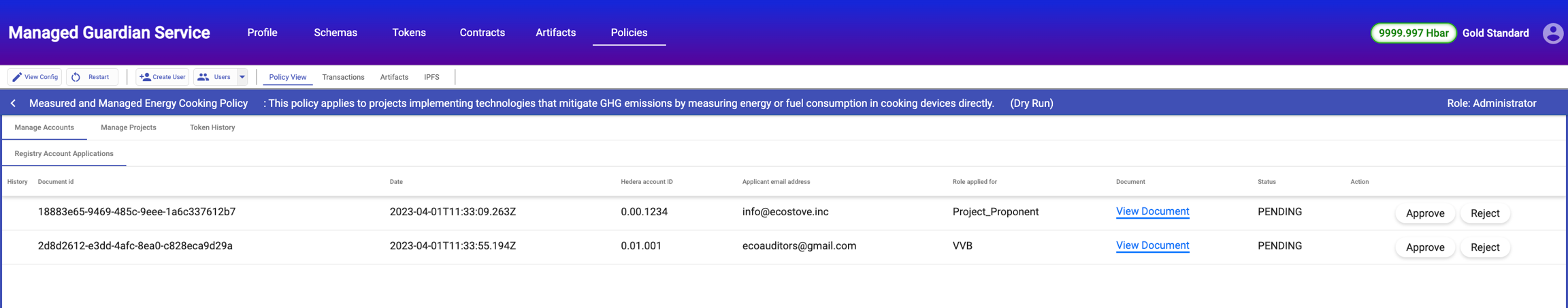The width and height of the screenshot is (1568, 308).
Task: Open the Token History tab
Action: [212, 127]
